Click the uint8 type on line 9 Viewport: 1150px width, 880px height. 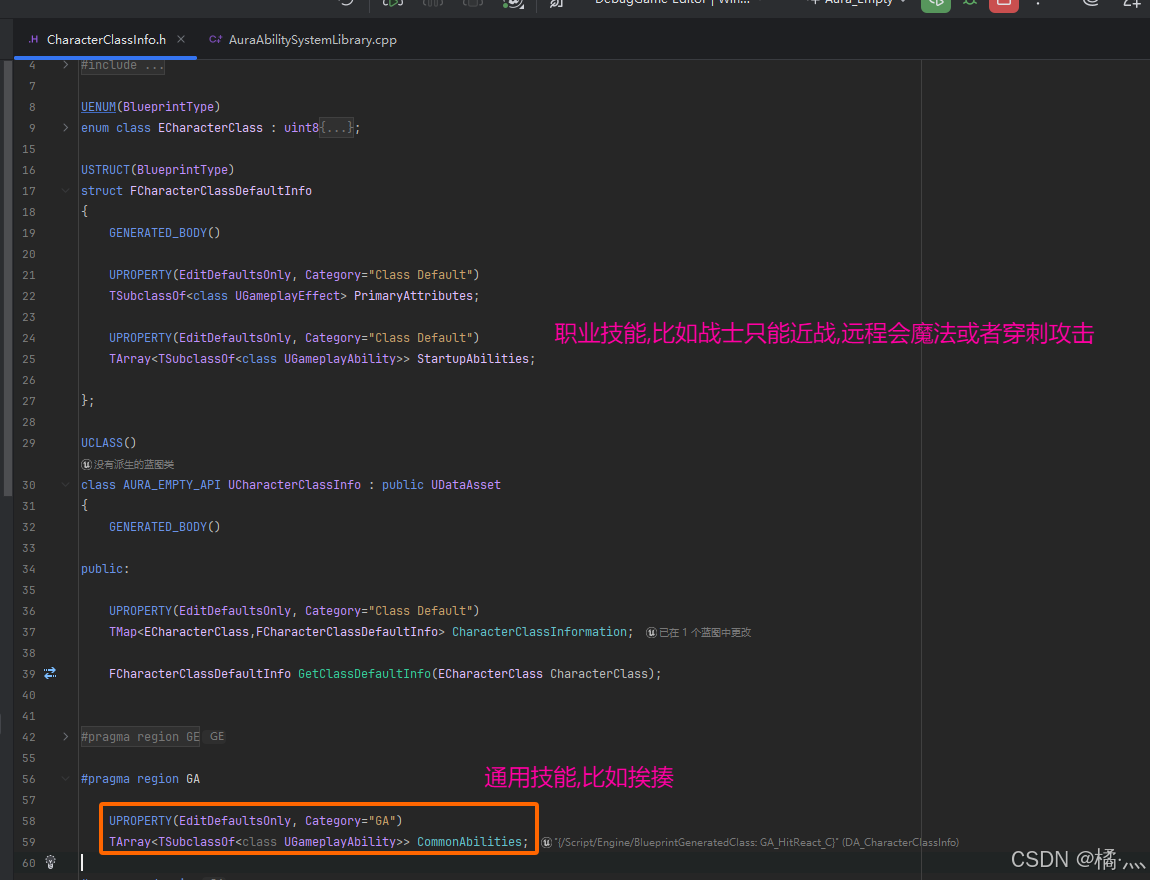pyautogui.click(x=301, y=128)
